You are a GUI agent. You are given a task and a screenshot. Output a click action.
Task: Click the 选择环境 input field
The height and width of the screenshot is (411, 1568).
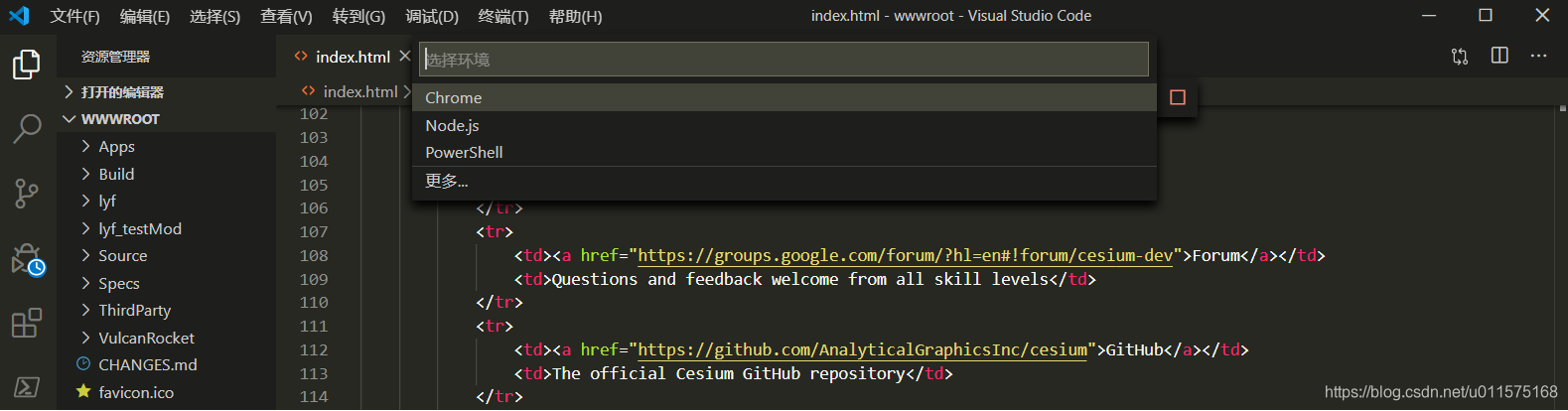[784, 60]
